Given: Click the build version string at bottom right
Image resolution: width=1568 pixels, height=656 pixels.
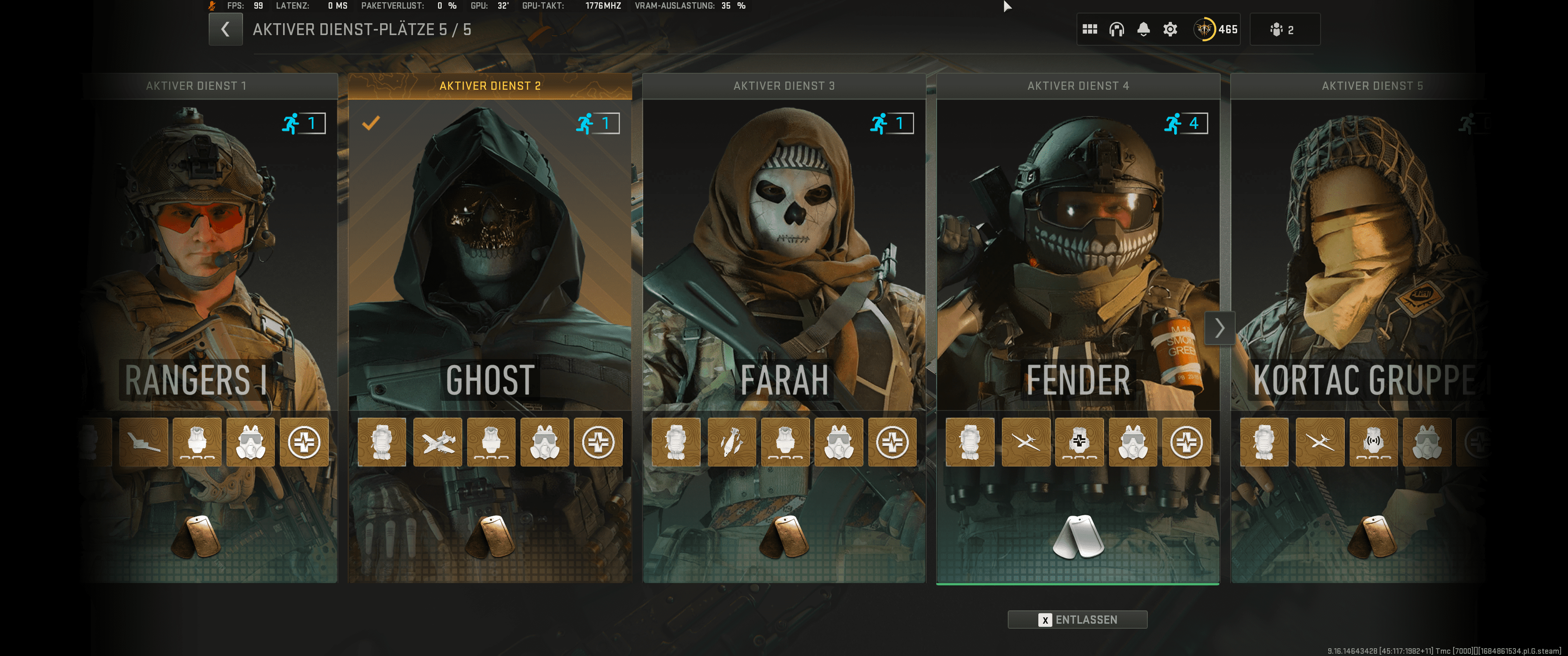Looking at the screenshot, I should (x=1444, y=651).
